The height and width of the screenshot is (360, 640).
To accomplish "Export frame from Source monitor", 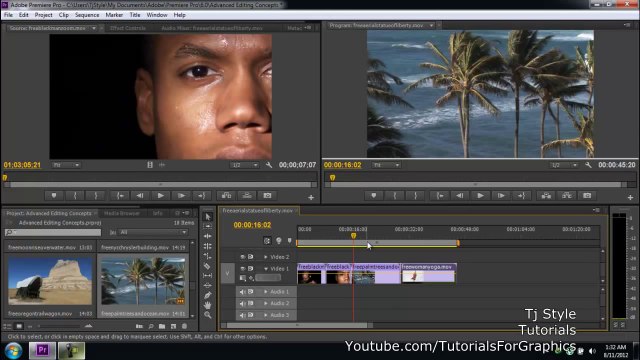I will pyautogui.click(x=267, y=196).
